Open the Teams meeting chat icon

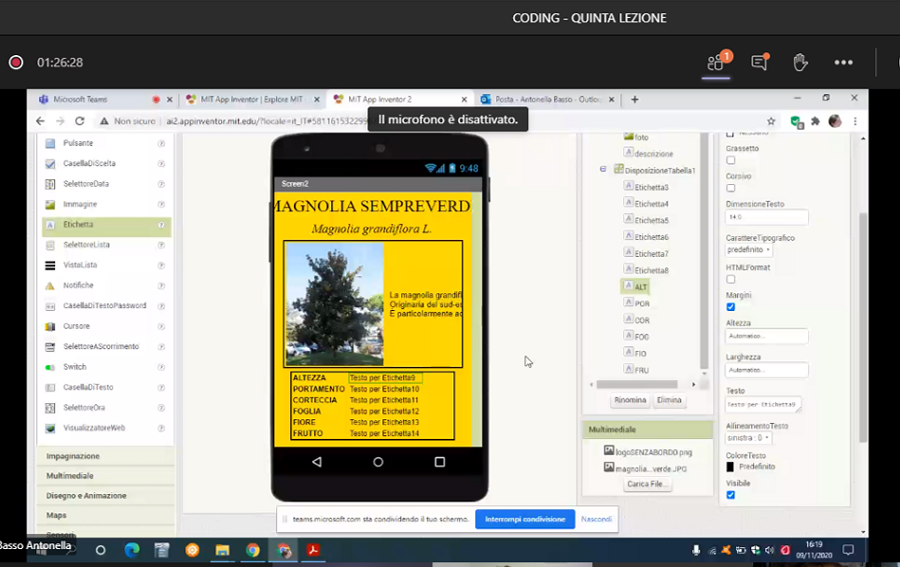(x=759, y=62)
